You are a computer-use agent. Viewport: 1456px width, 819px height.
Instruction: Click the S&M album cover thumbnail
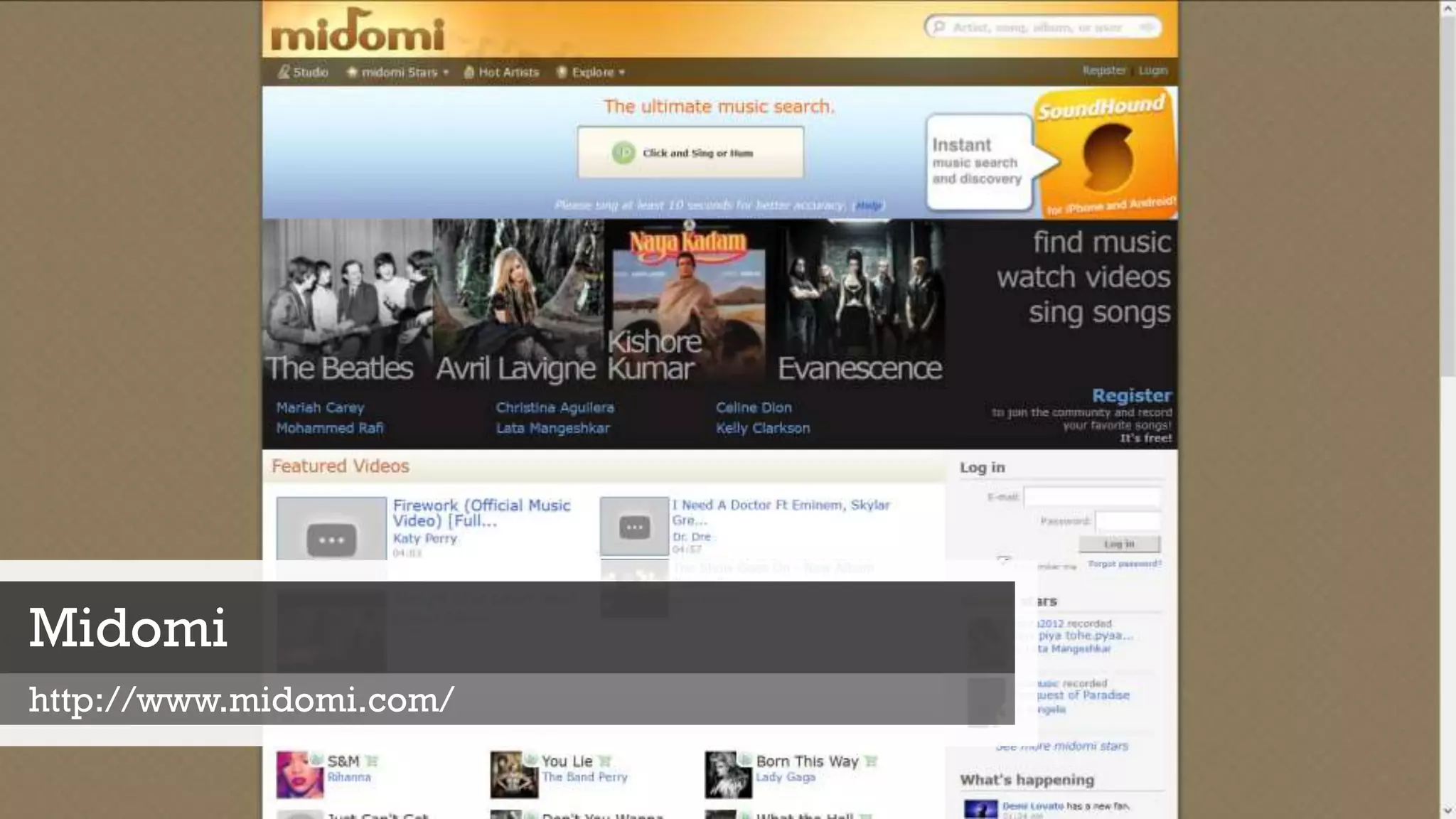[x=299, y=774]
